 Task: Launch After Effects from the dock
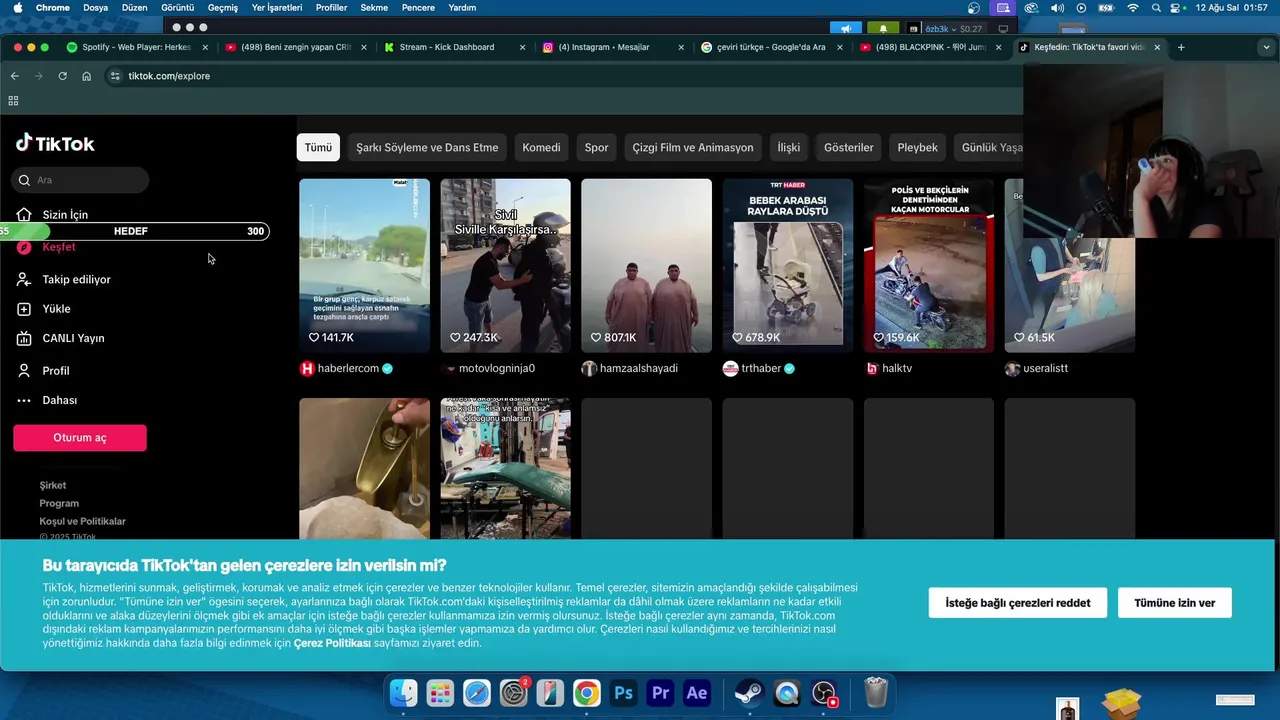coord(697,692)
